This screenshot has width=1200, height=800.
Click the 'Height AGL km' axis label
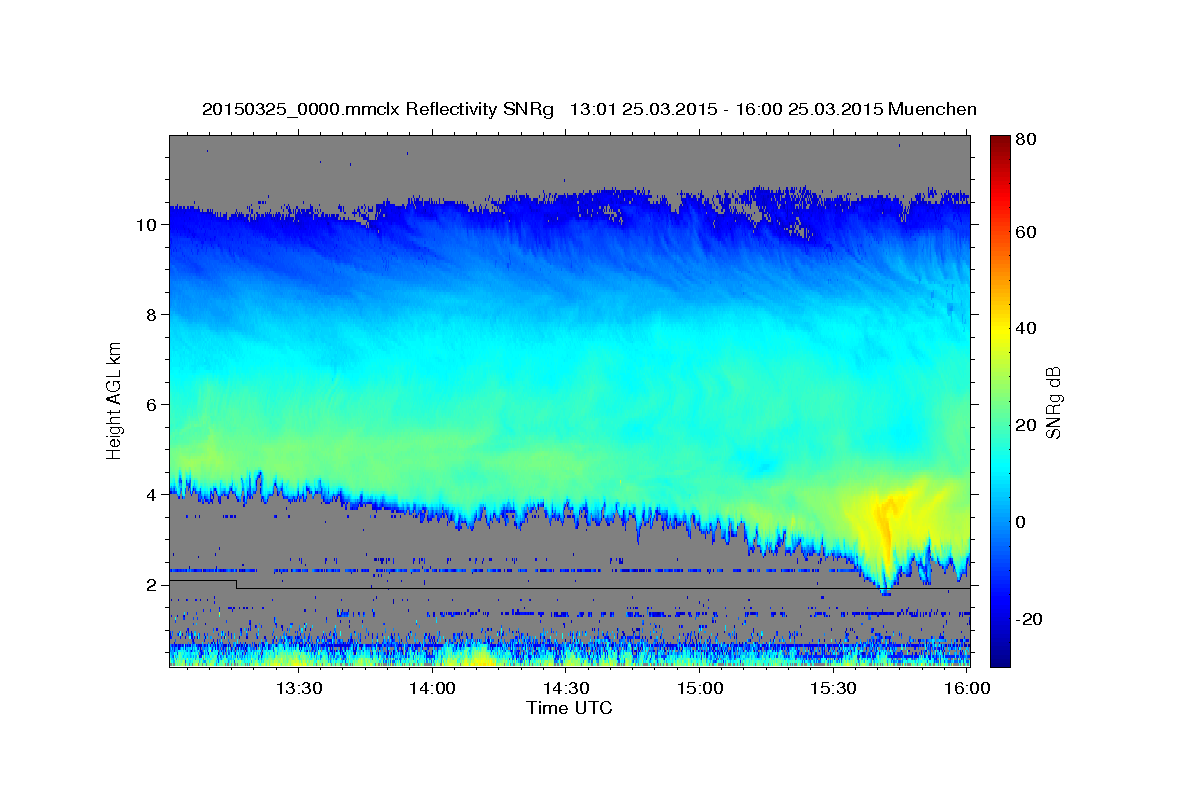114,400
